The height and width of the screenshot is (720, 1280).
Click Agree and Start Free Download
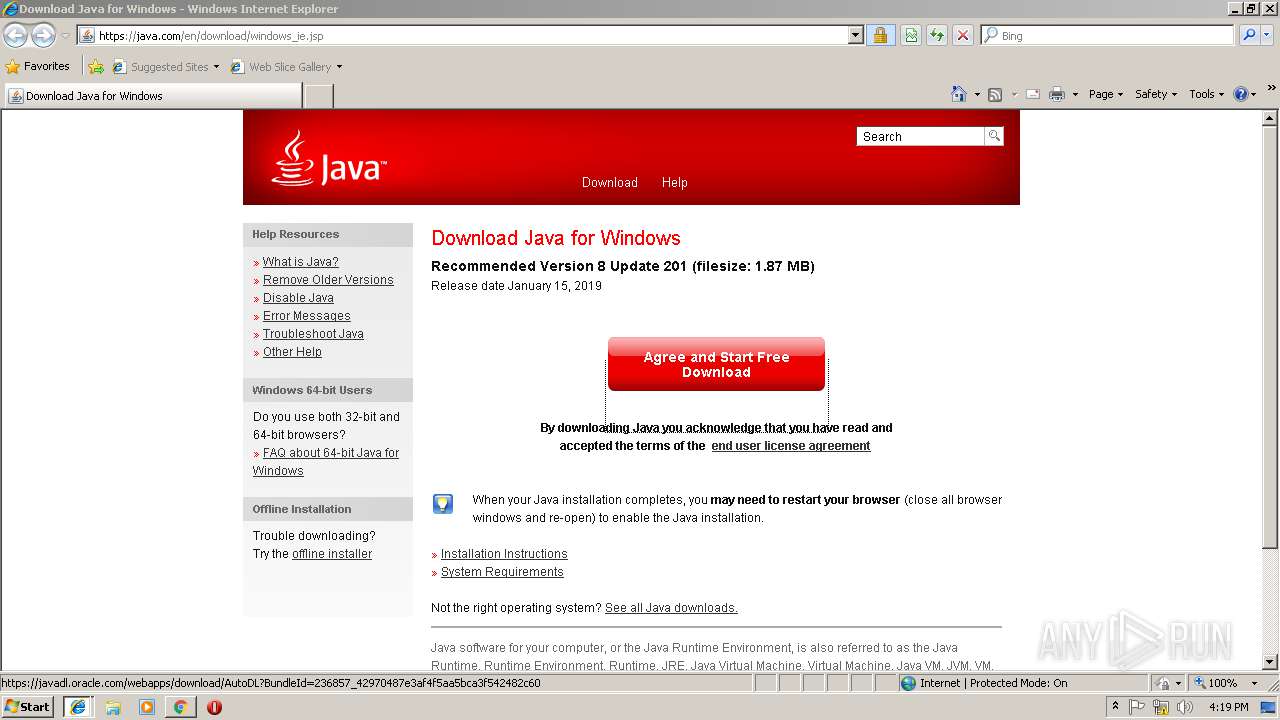point(716,364)
